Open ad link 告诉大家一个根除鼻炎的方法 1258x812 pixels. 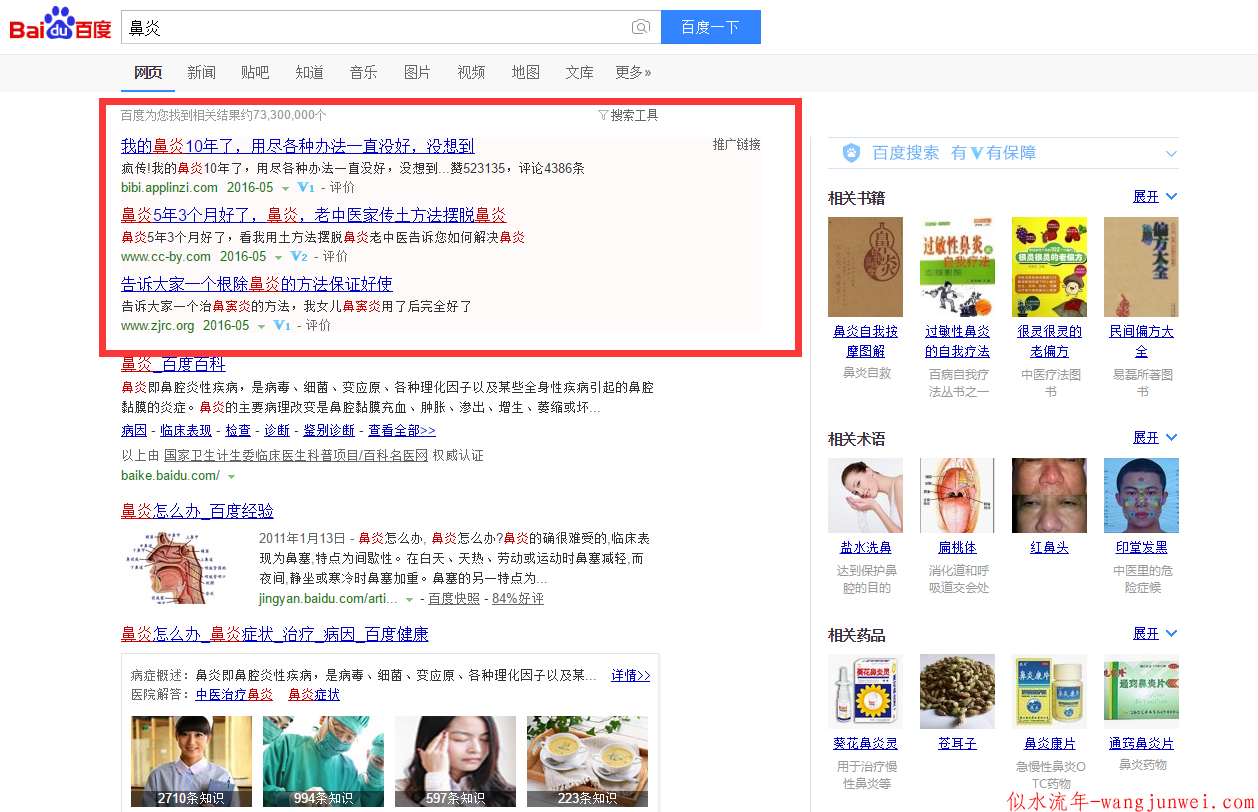[257, 284]
